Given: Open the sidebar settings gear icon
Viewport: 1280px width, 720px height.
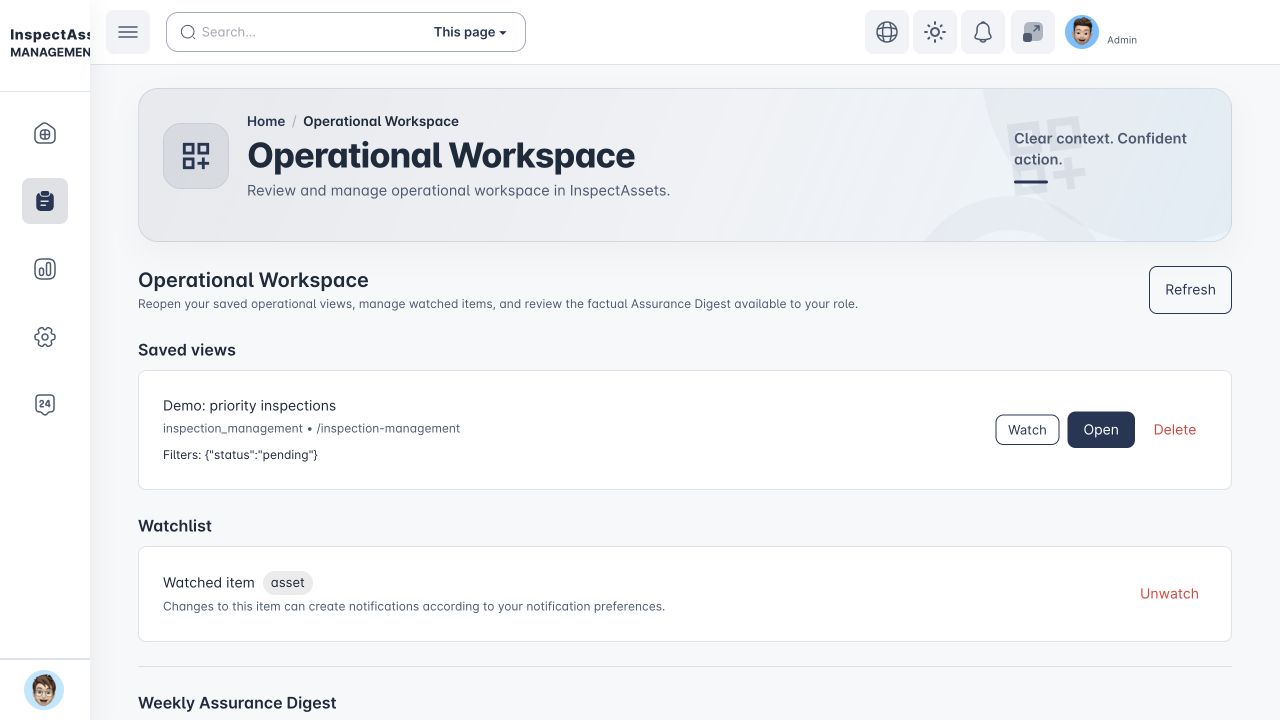Looking at the screenshot, I should click(45, 337).
